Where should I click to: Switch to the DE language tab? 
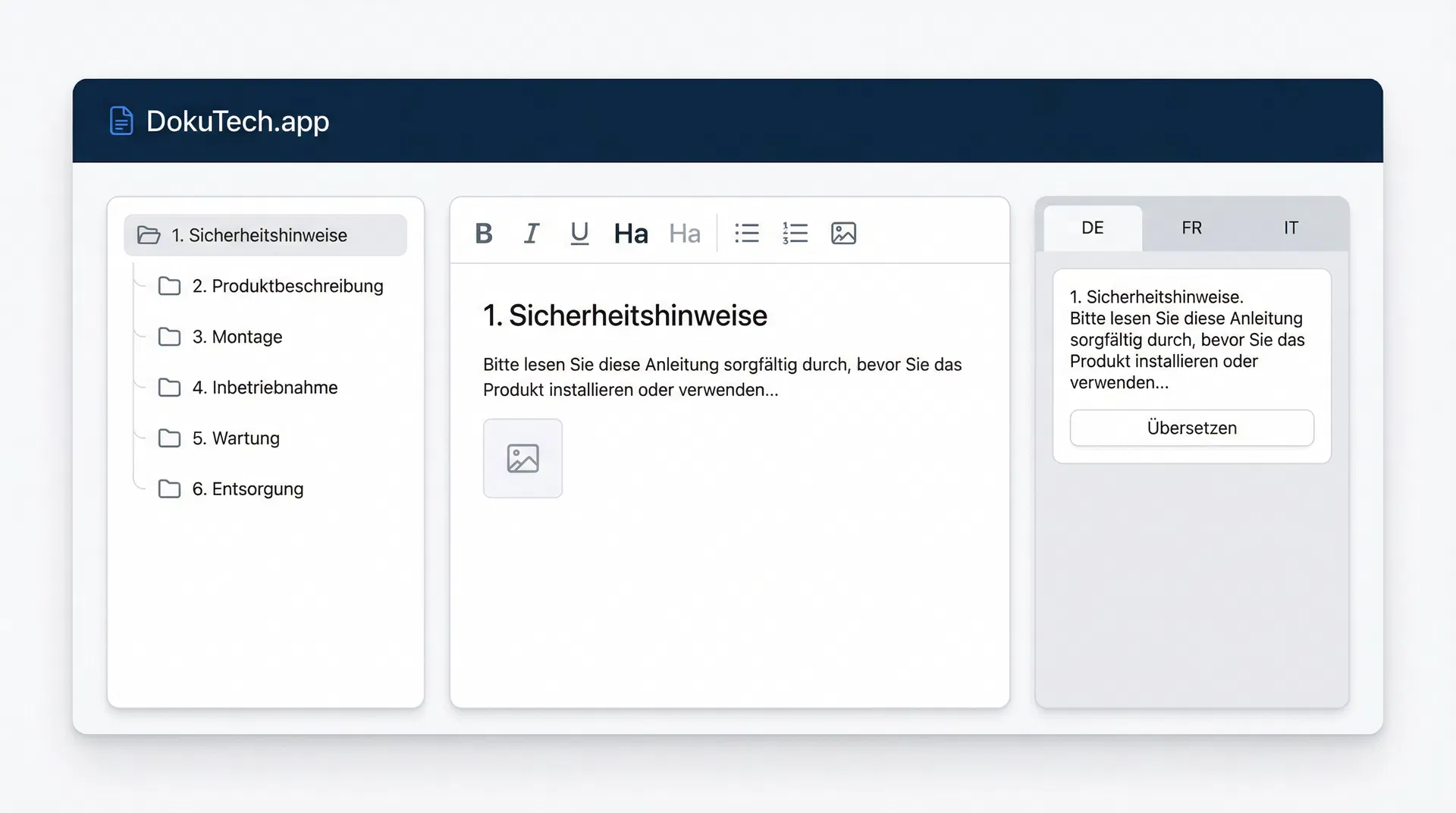tap(1092, 228)
